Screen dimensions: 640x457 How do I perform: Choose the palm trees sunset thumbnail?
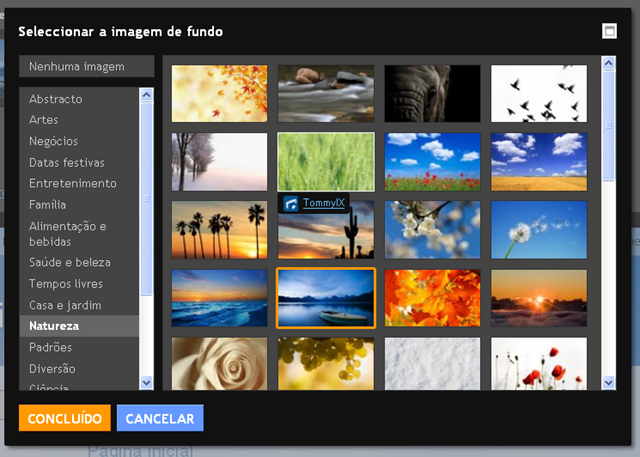pyautogui.click(x=220, y=230)
